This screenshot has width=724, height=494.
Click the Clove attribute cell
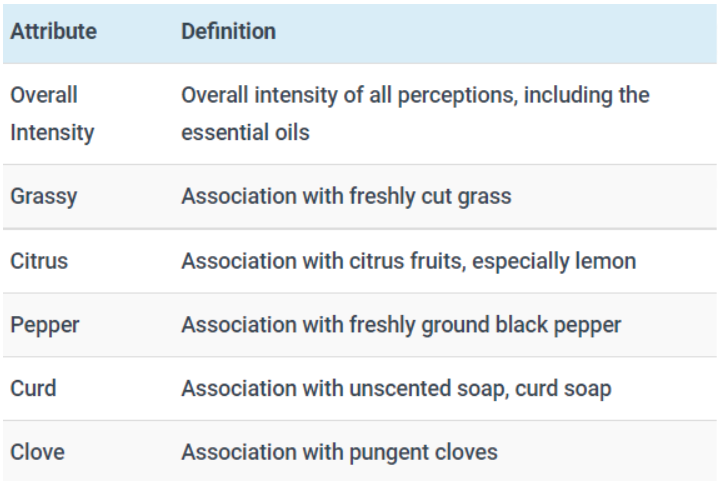(x=37, y=452)
